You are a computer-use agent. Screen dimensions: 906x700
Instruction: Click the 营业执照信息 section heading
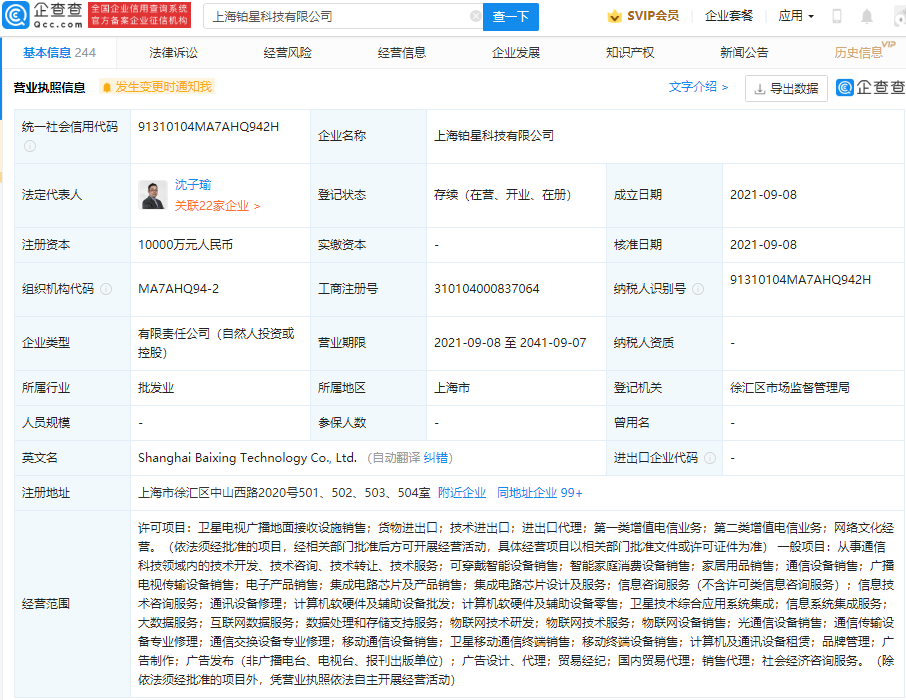coord(50,87)
